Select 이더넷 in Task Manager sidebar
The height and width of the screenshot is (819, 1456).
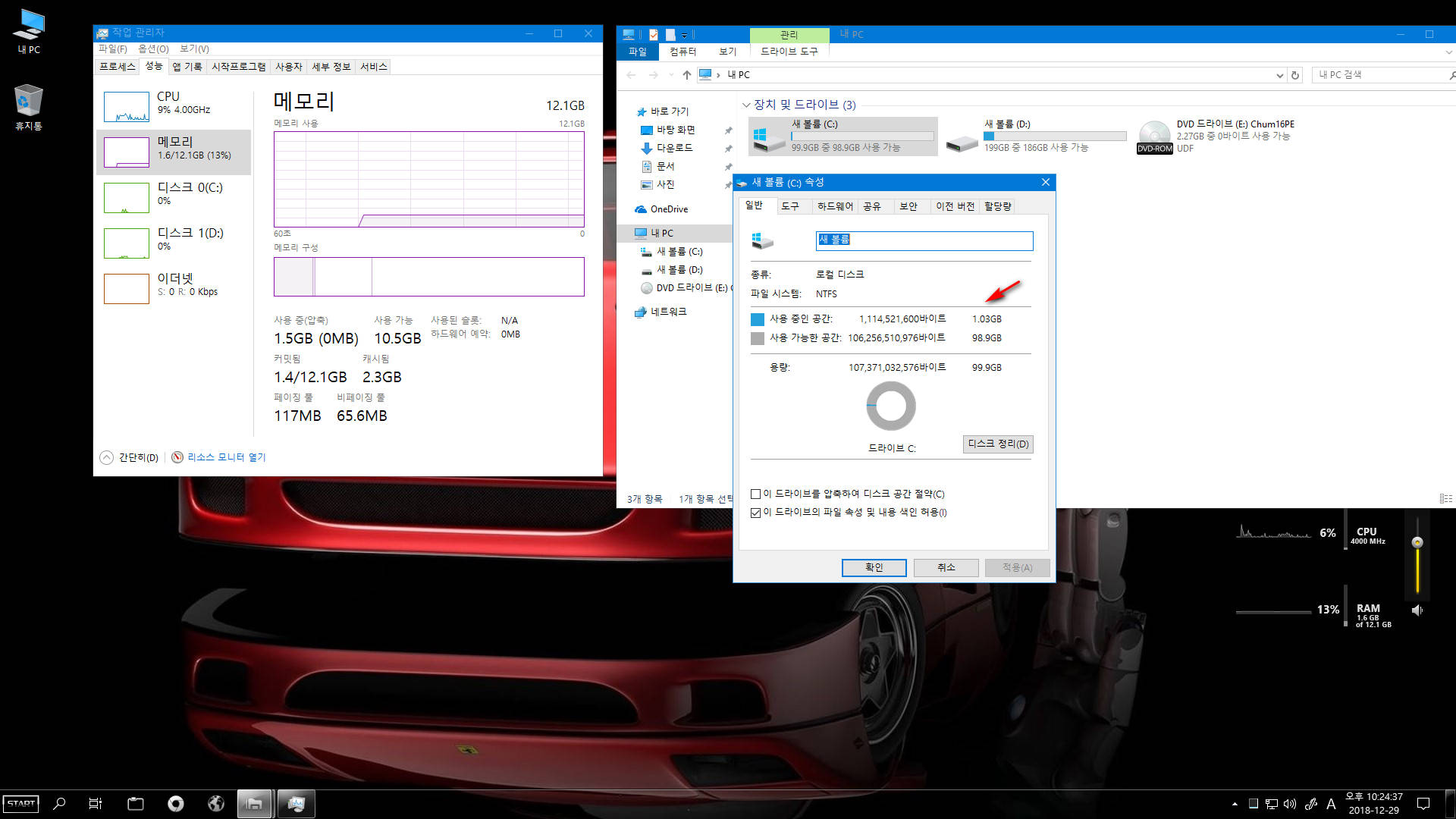tap(174, 288)
